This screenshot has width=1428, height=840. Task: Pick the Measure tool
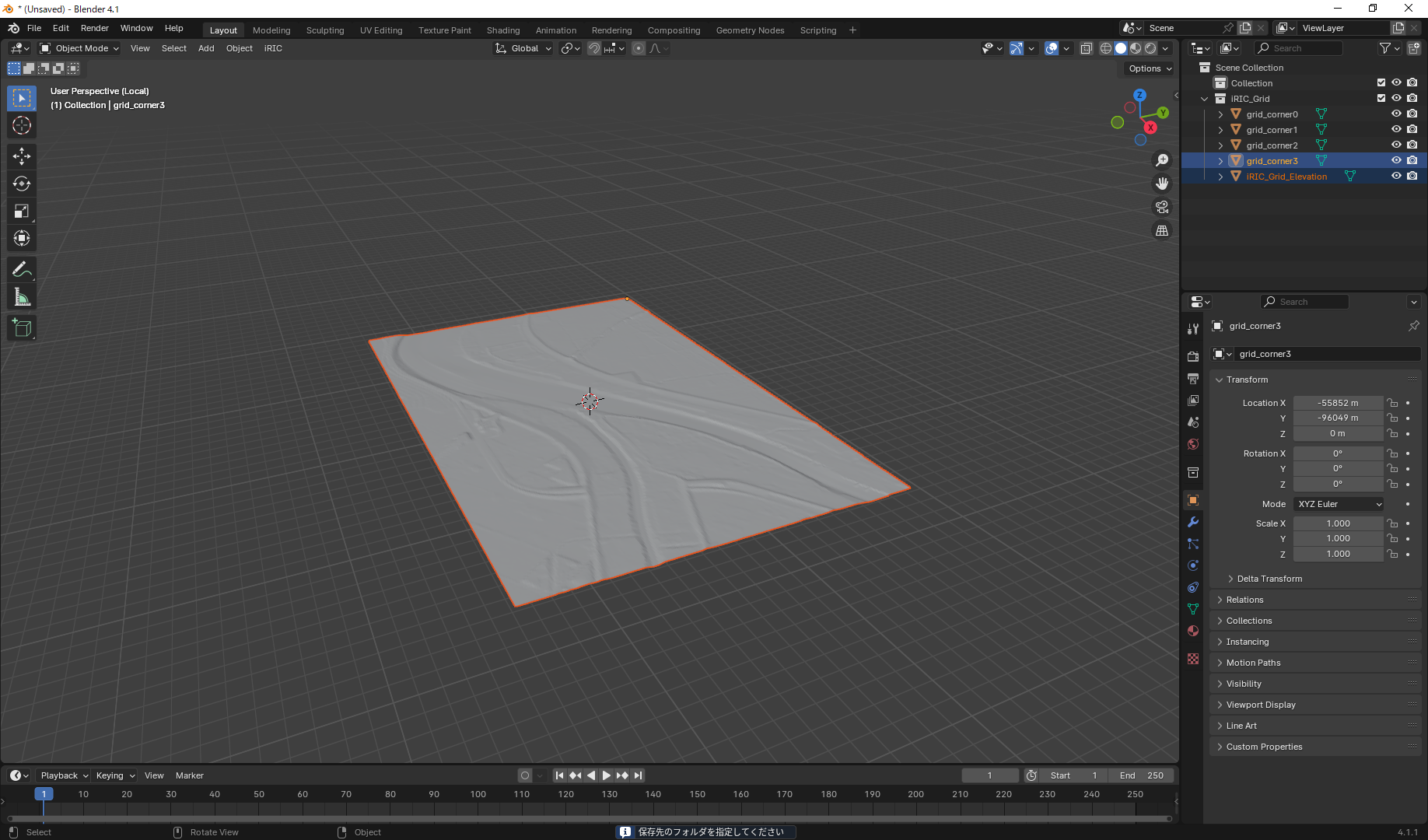click(x=22, y=297)
